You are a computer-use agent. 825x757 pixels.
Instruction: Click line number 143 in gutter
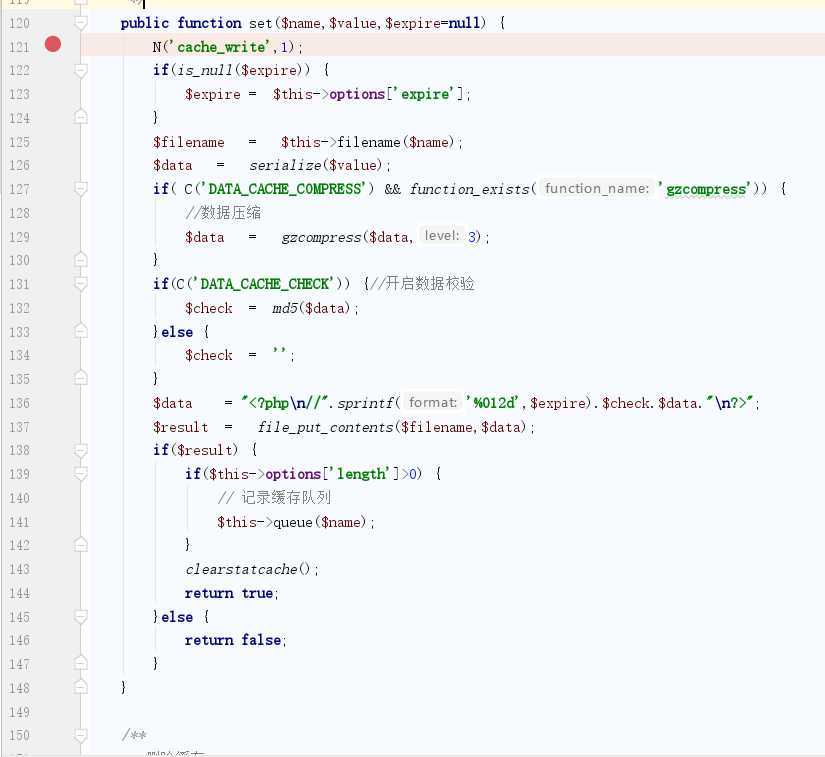click(19, 569)
